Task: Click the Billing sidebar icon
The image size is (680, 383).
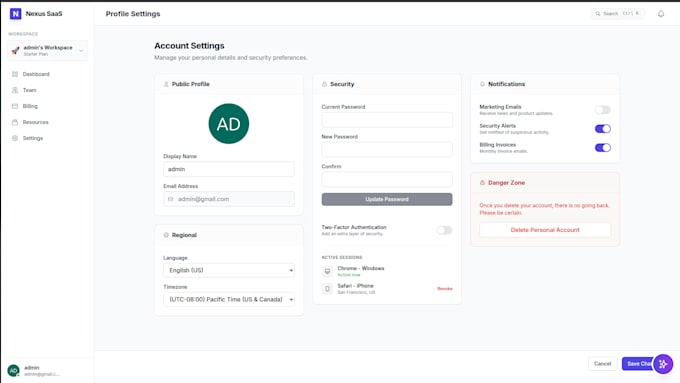Action: [x=15, y=106]
